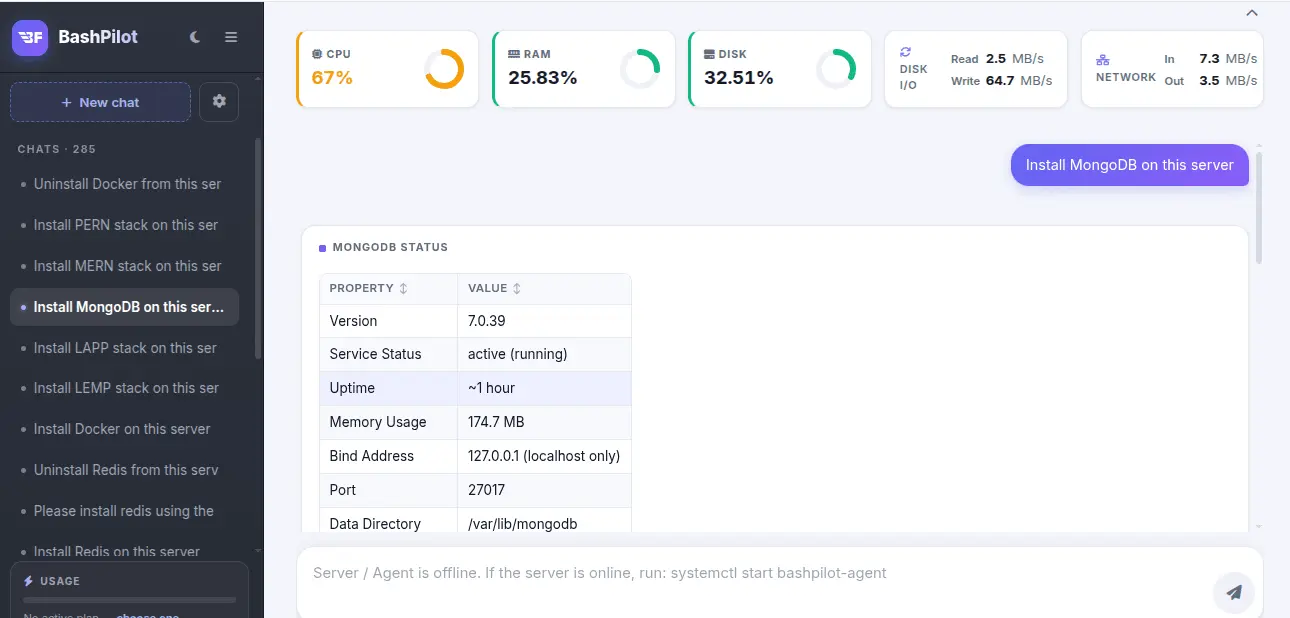Click Write 64.7 MB/s reading
Viewport: 1290px width, 618px height.
(1002, 80)
